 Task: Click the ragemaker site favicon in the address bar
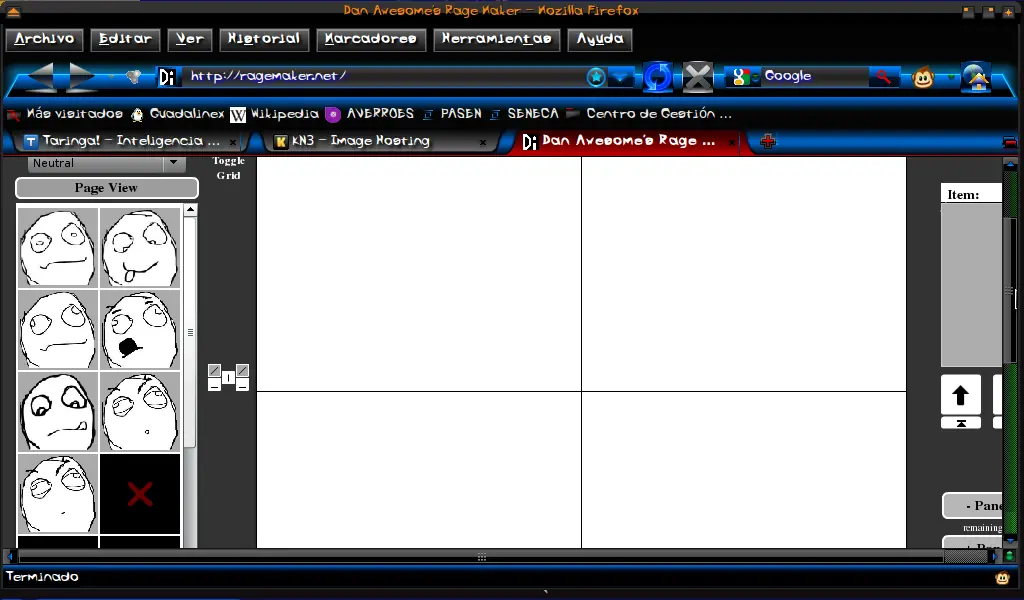click(167, 77)
